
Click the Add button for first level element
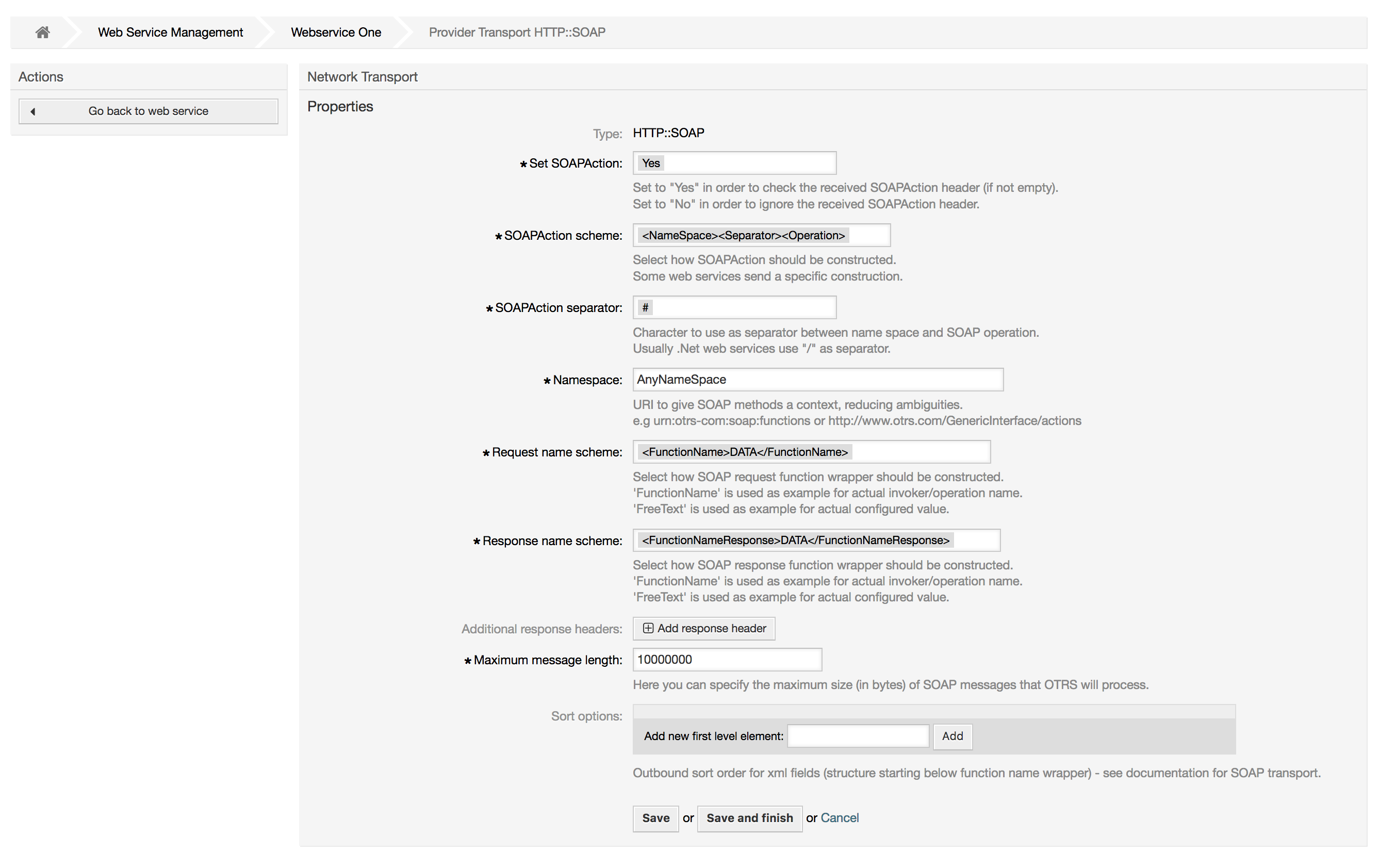tap(953, 736)
